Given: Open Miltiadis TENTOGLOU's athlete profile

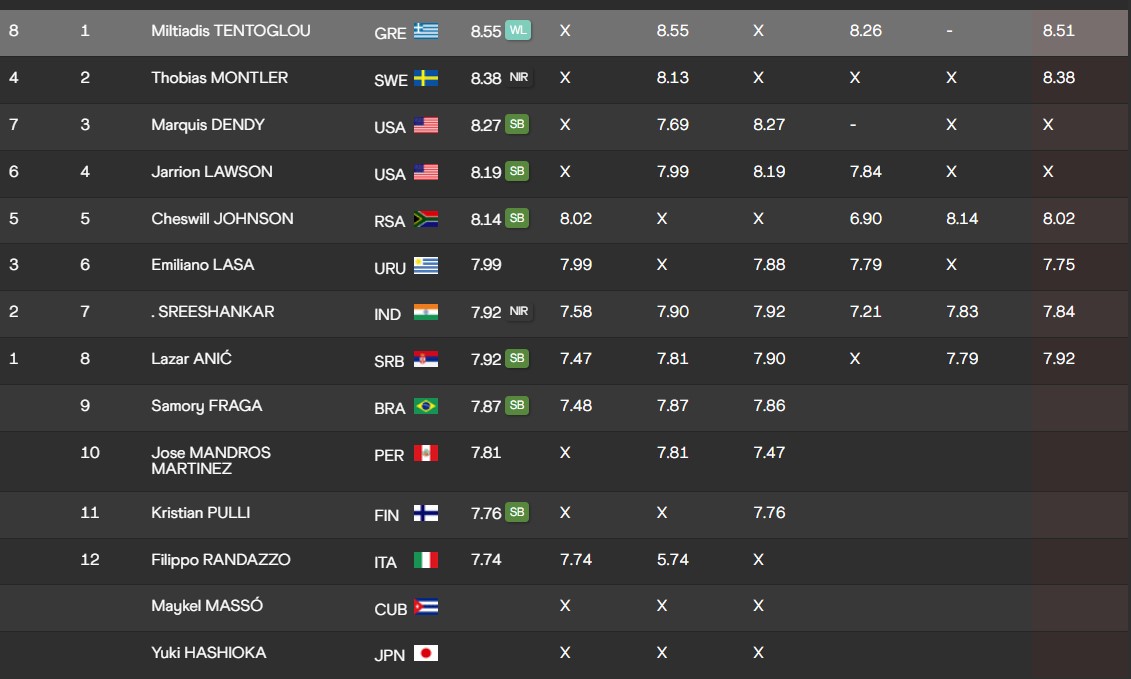Looking at the screenshot, I should pos(231,31).
